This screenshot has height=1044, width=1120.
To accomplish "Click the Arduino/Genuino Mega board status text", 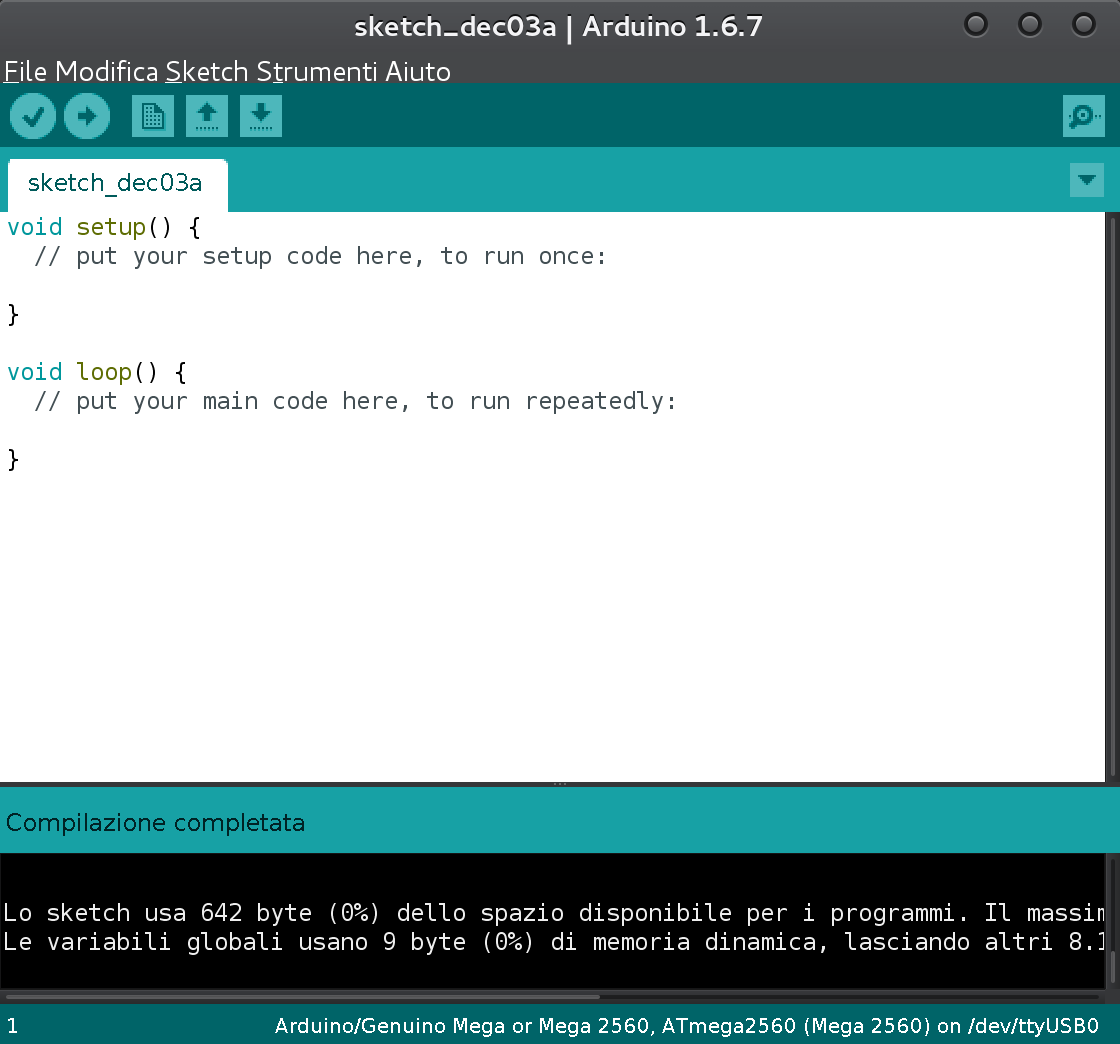I will [686, 1026].
